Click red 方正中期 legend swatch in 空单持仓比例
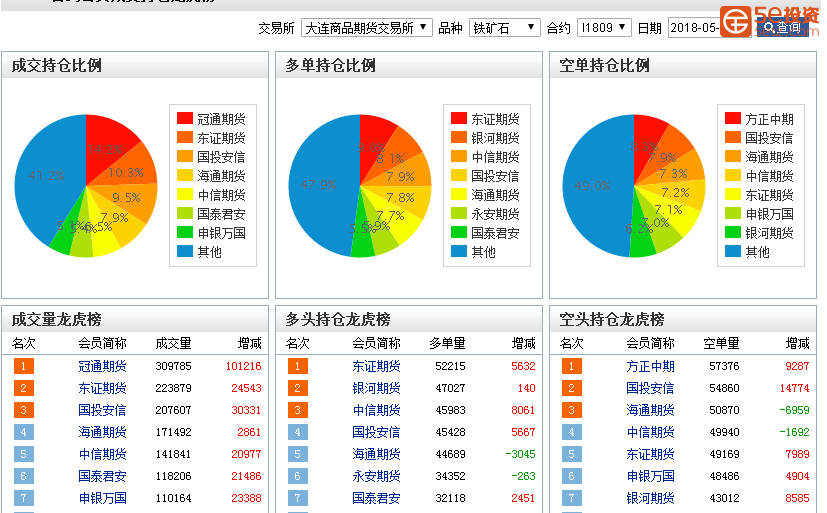The width and height of the screenshot is (827, 513). 733,119
